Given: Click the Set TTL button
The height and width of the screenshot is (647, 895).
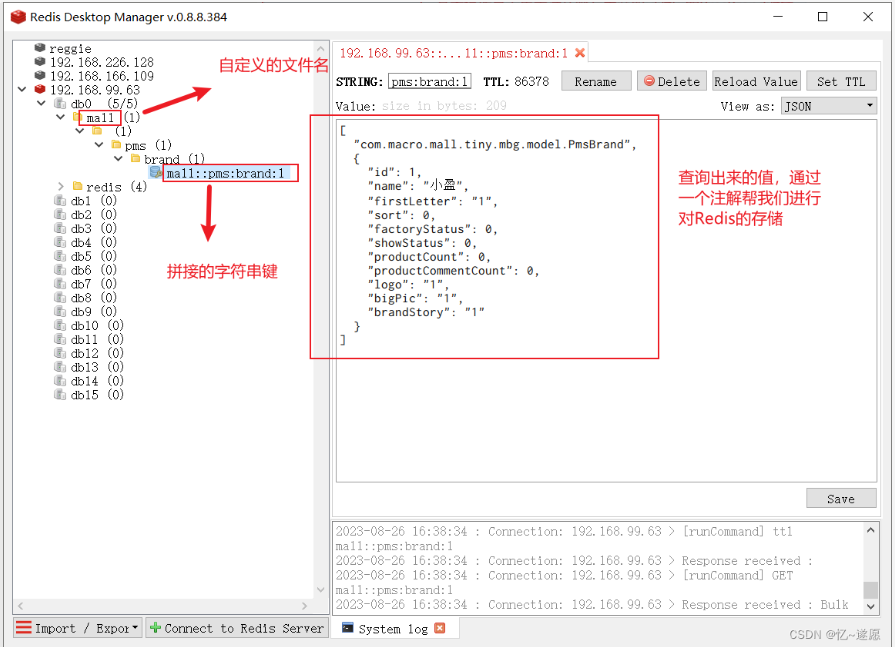Looking at the screenshot, I should [x=841, y=81].
